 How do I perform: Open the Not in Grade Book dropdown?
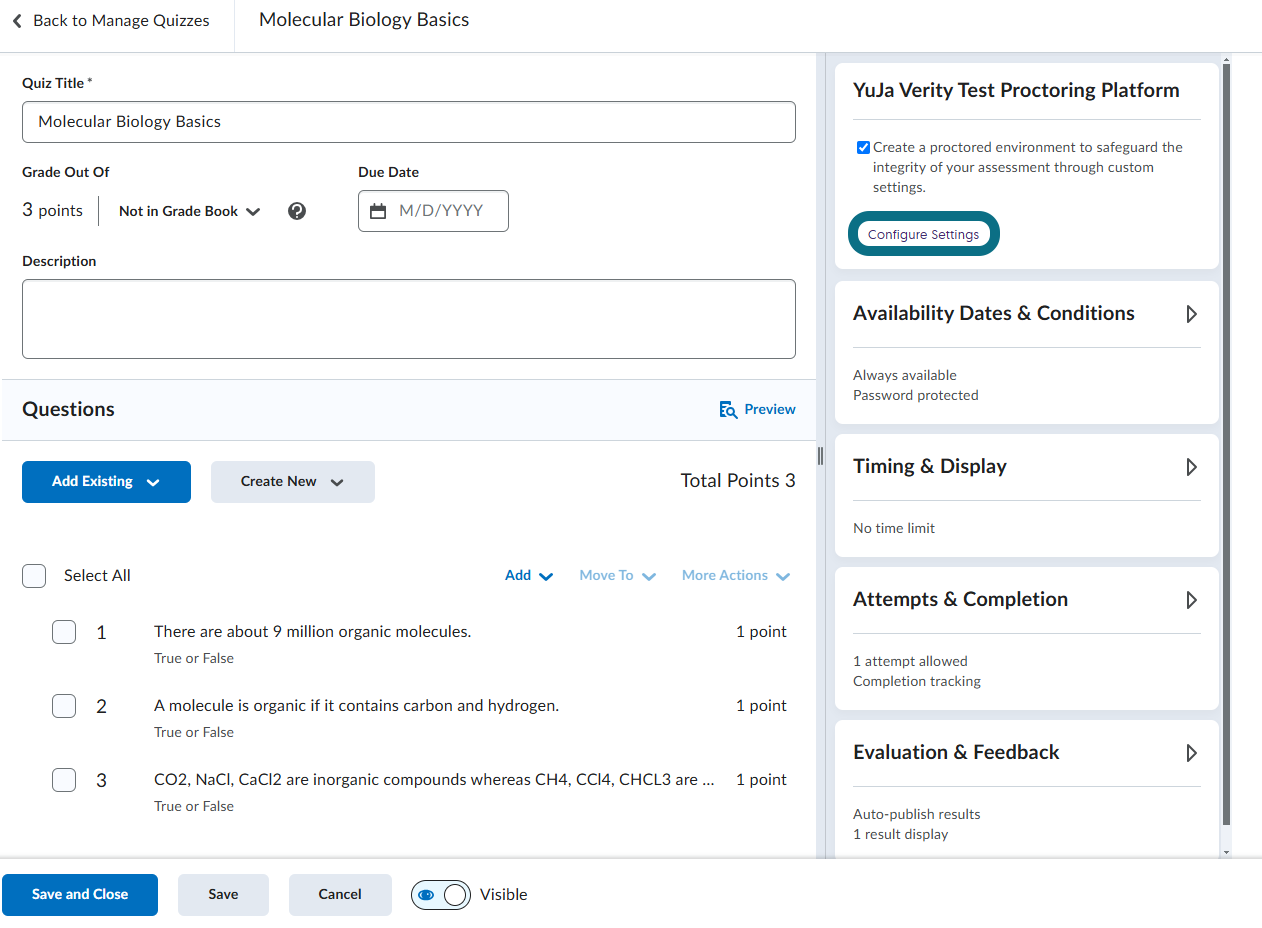pyautogui.click(x=189, y=211)
